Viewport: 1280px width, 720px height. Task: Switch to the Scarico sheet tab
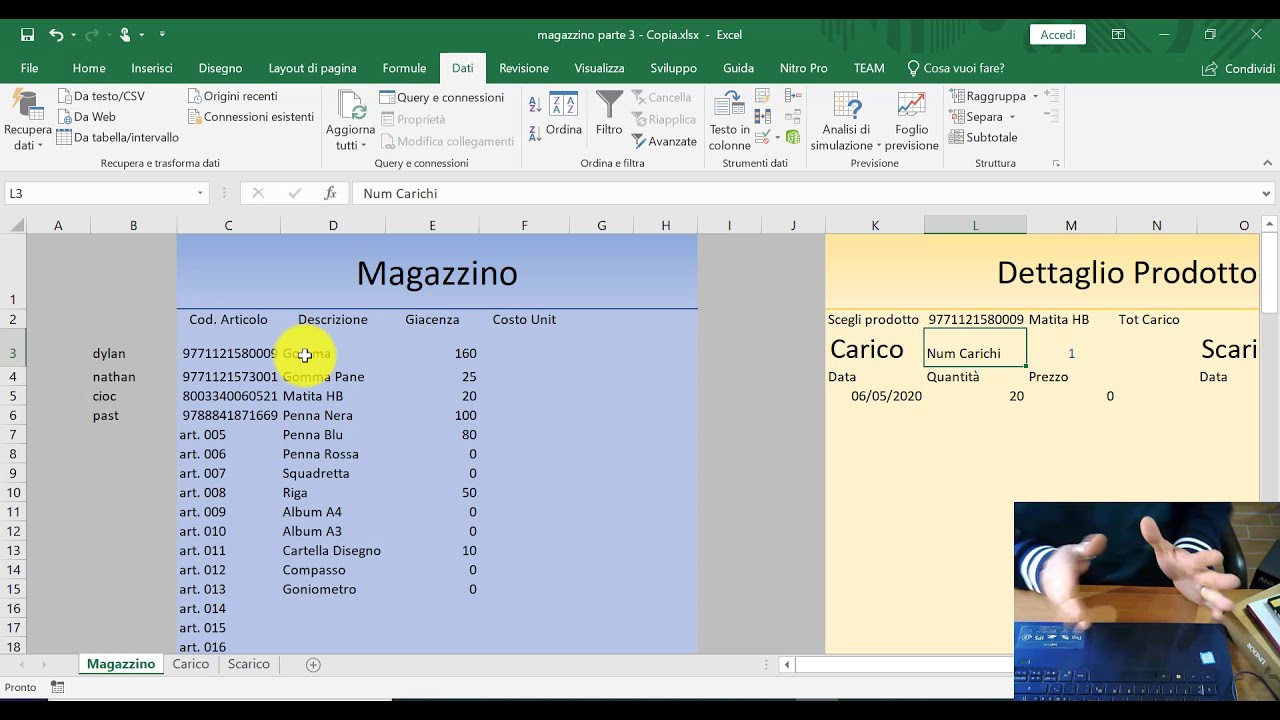[x=248, y=664]
